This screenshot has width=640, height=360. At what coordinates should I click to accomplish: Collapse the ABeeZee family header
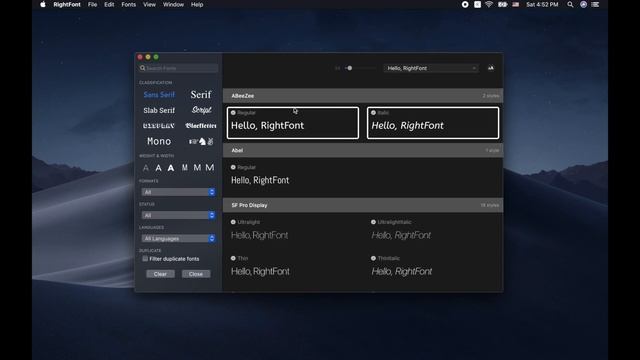tap(363, 96)
